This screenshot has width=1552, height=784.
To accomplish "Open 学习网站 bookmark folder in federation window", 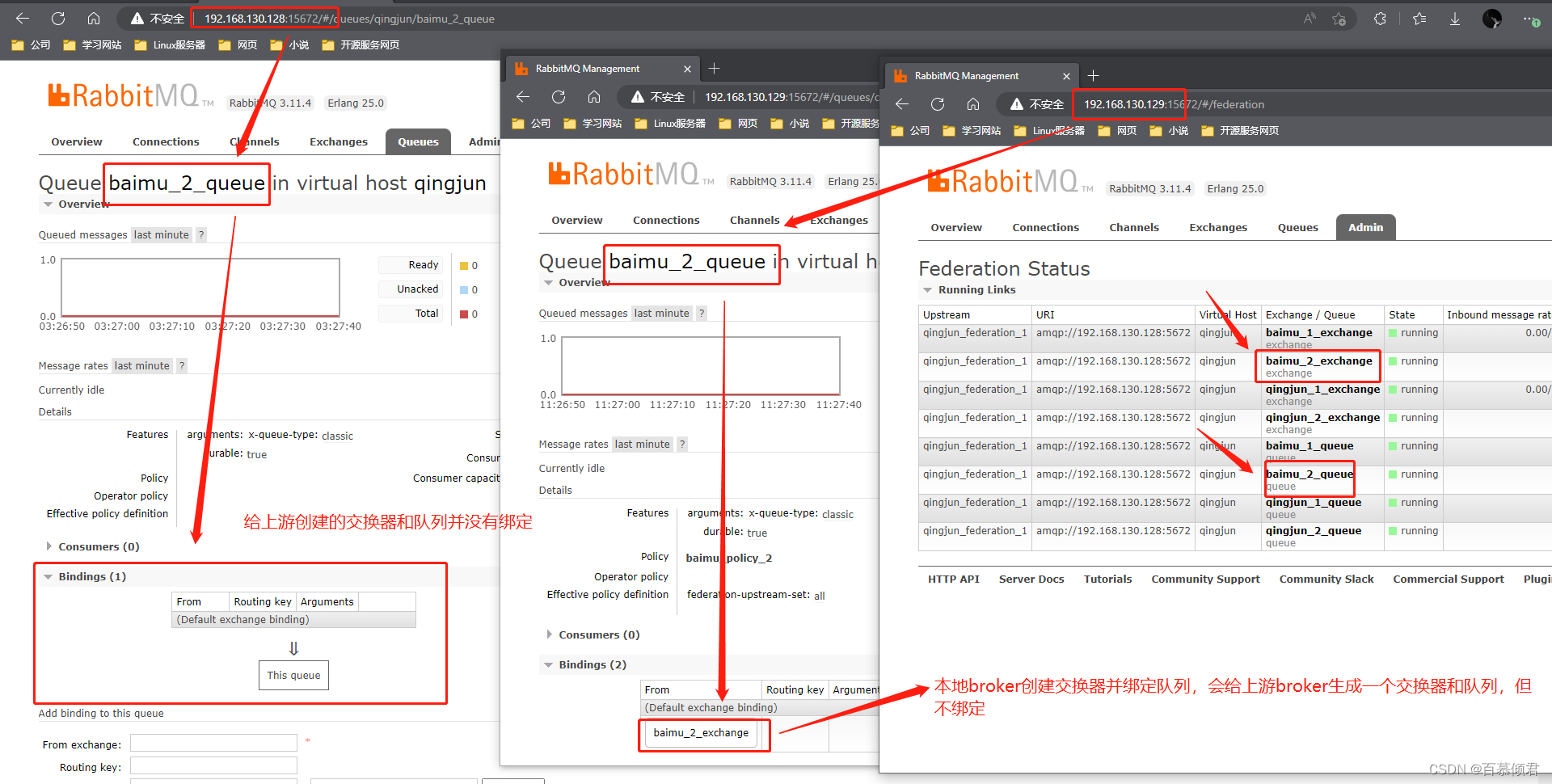I will tap(972, 131).
